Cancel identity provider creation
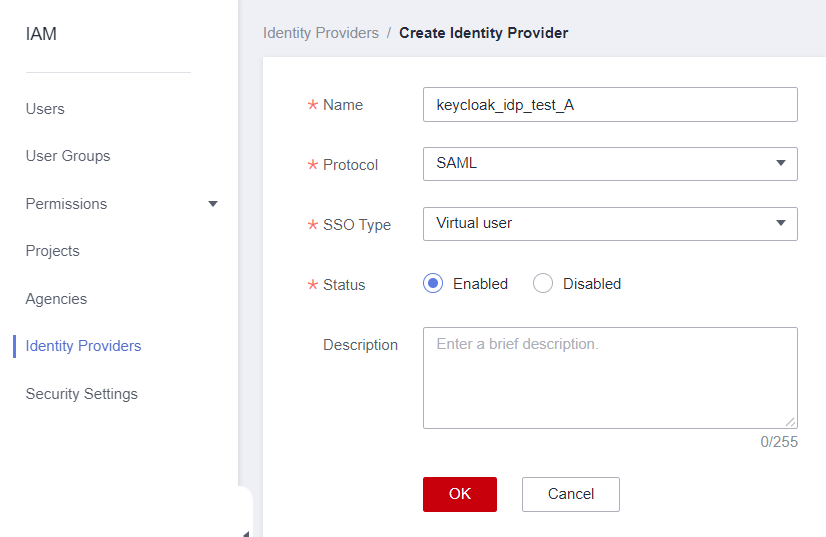The height and width of the screenshot is (537, 826). click(571, 494)
